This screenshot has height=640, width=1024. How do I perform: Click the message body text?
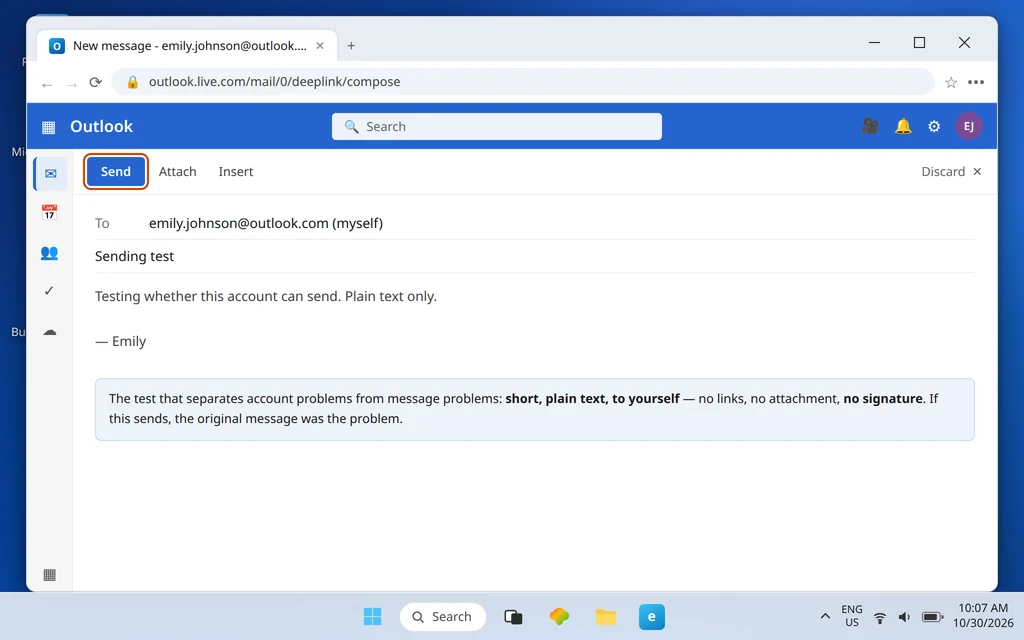coord(266,296)
